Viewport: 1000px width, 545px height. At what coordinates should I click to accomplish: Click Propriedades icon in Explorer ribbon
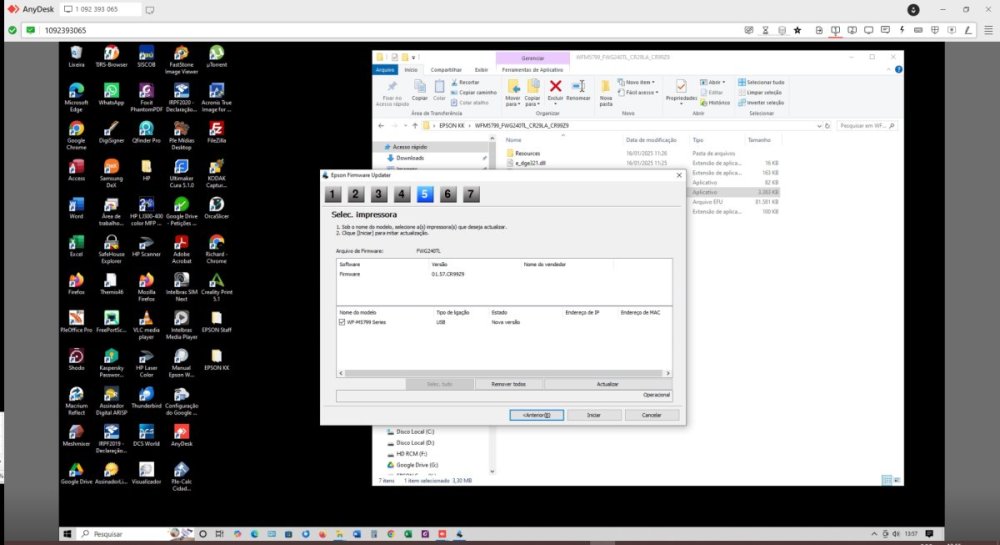[x=680, y=90]
